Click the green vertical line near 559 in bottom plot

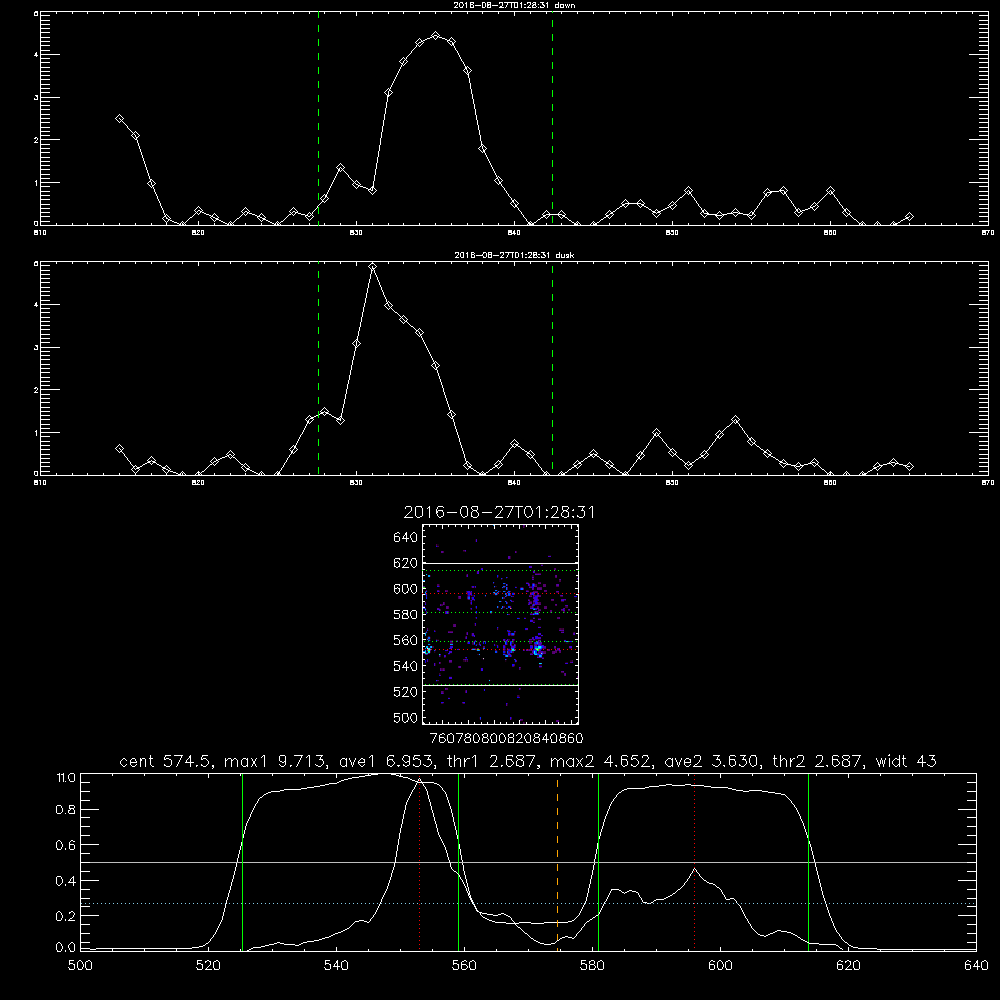coord(459,861)
